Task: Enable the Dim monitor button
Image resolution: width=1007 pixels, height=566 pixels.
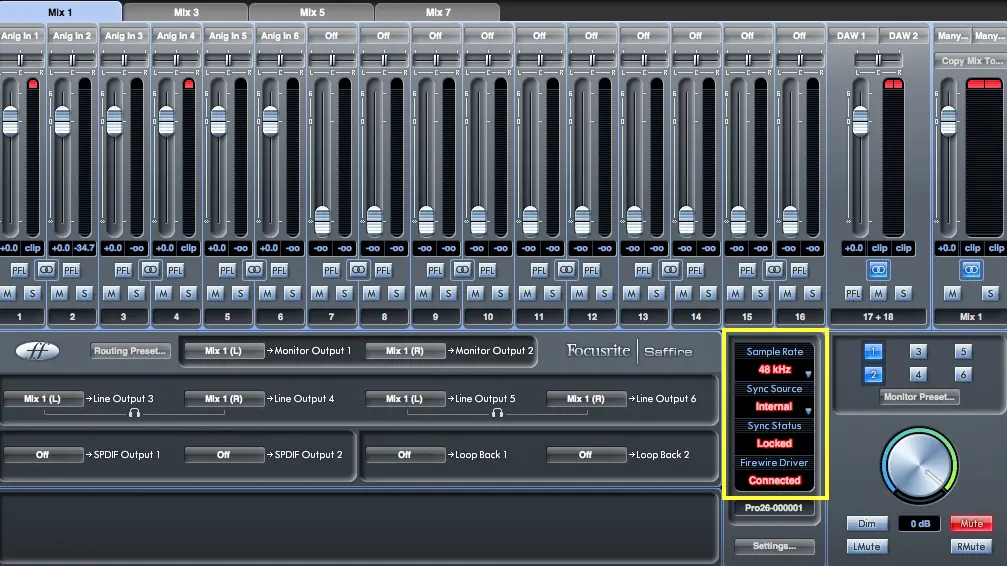Action: pyautogui.click(x=866, y=523)
